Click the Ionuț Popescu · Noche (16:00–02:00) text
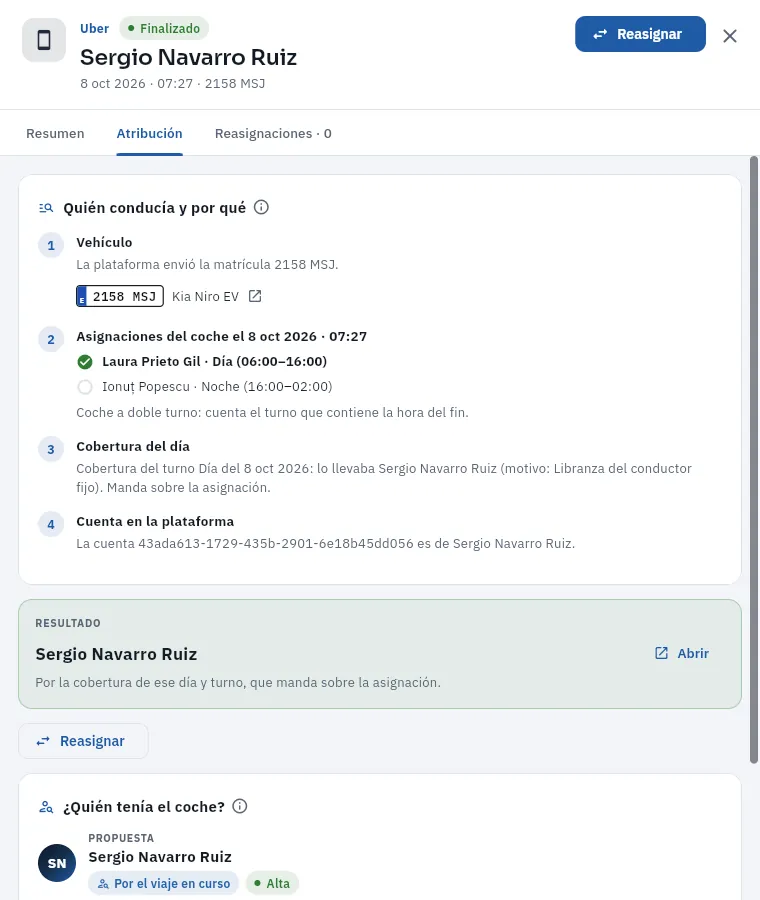 click(217, 387)
